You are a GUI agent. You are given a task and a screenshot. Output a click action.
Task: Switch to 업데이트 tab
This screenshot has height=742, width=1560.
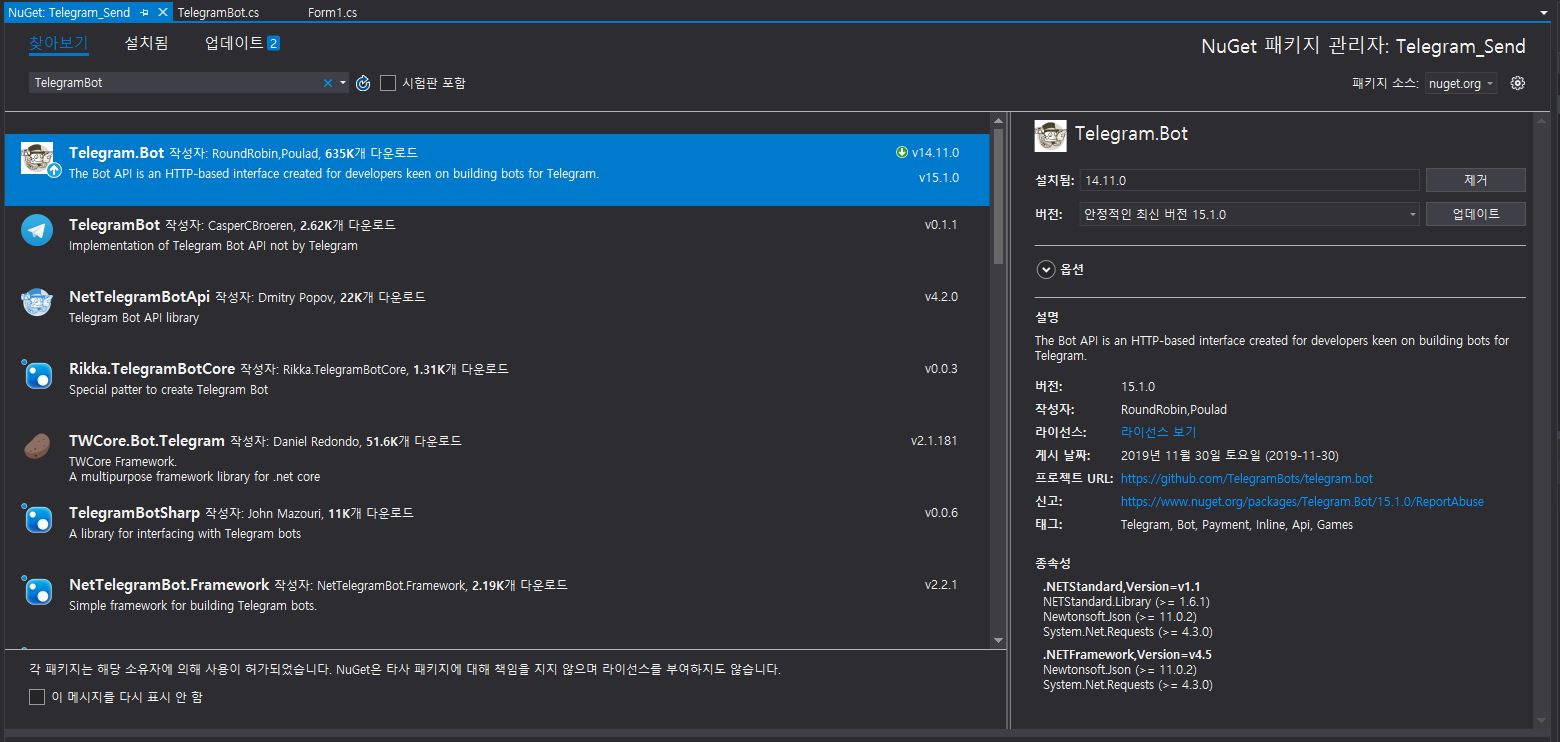point(234,43)
